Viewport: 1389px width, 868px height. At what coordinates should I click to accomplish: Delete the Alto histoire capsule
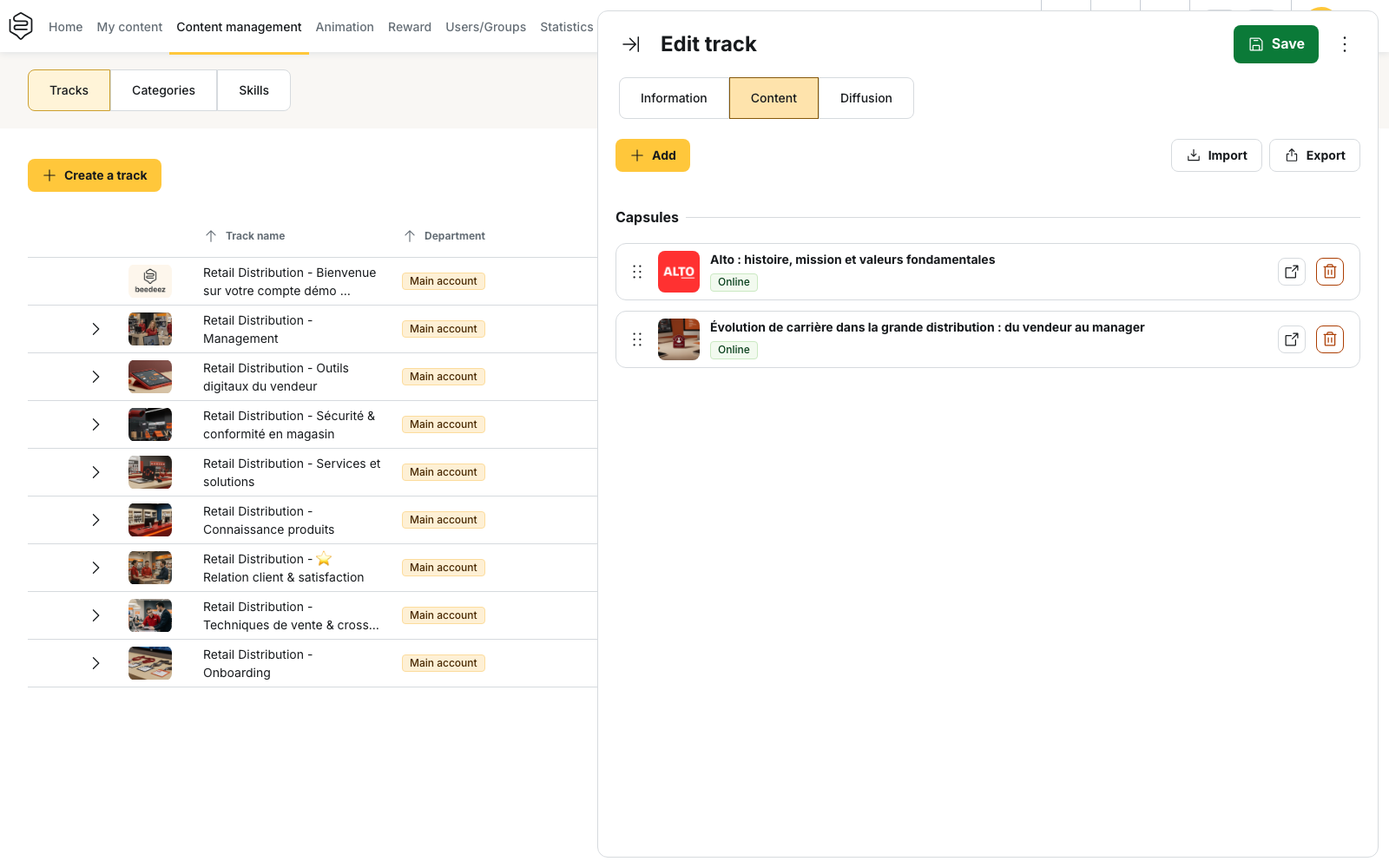click(1330, 272)
